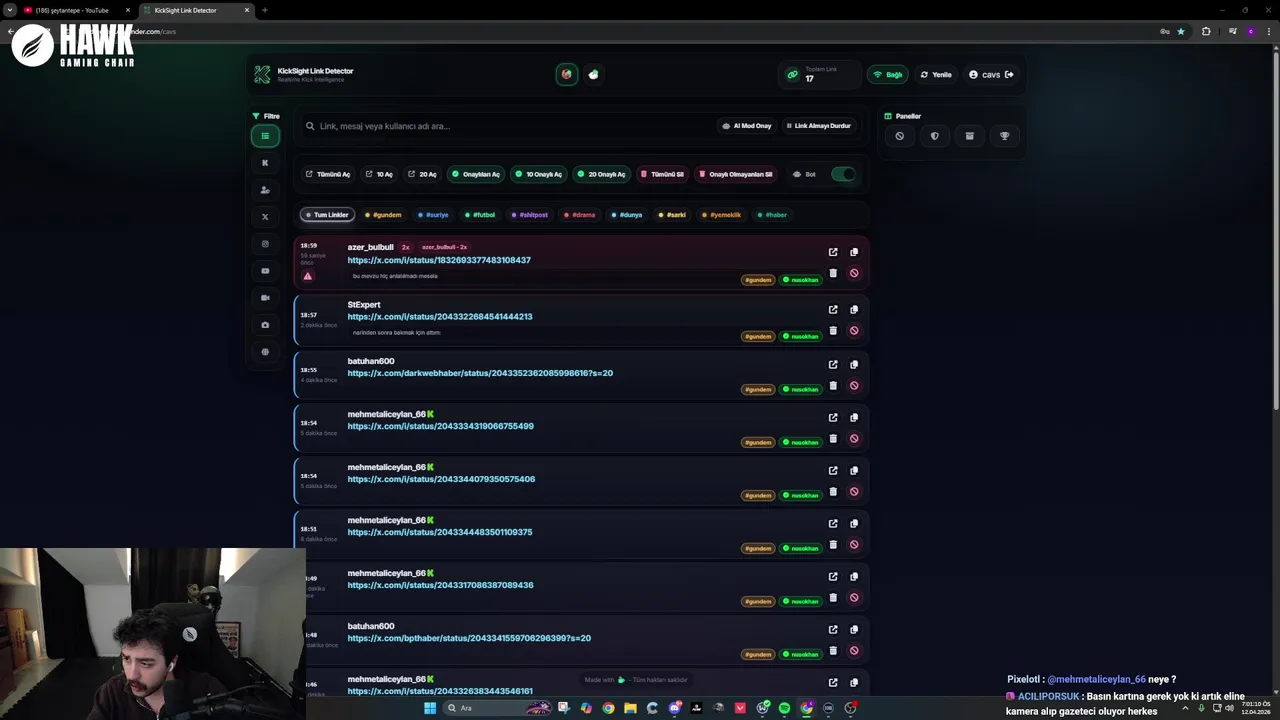Click 10 Onaylı Aç button

(x=538, y=174)
